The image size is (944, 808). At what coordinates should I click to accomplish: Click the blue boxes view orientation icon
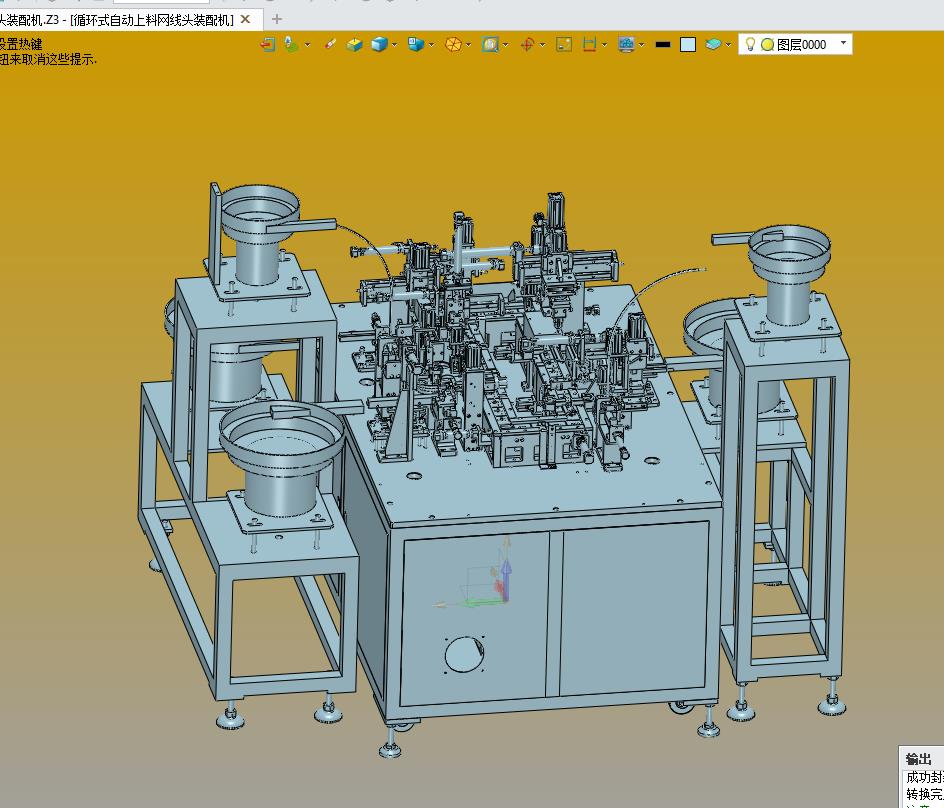point(415,45)
